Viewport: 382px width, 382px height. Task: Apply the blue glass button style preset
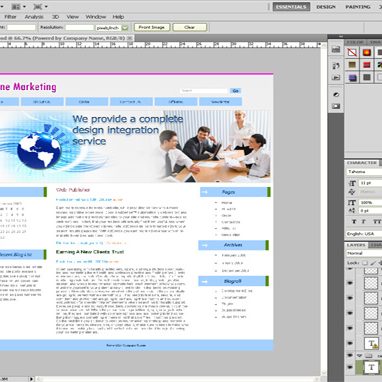pyautogui.click(x=352, y=78)
